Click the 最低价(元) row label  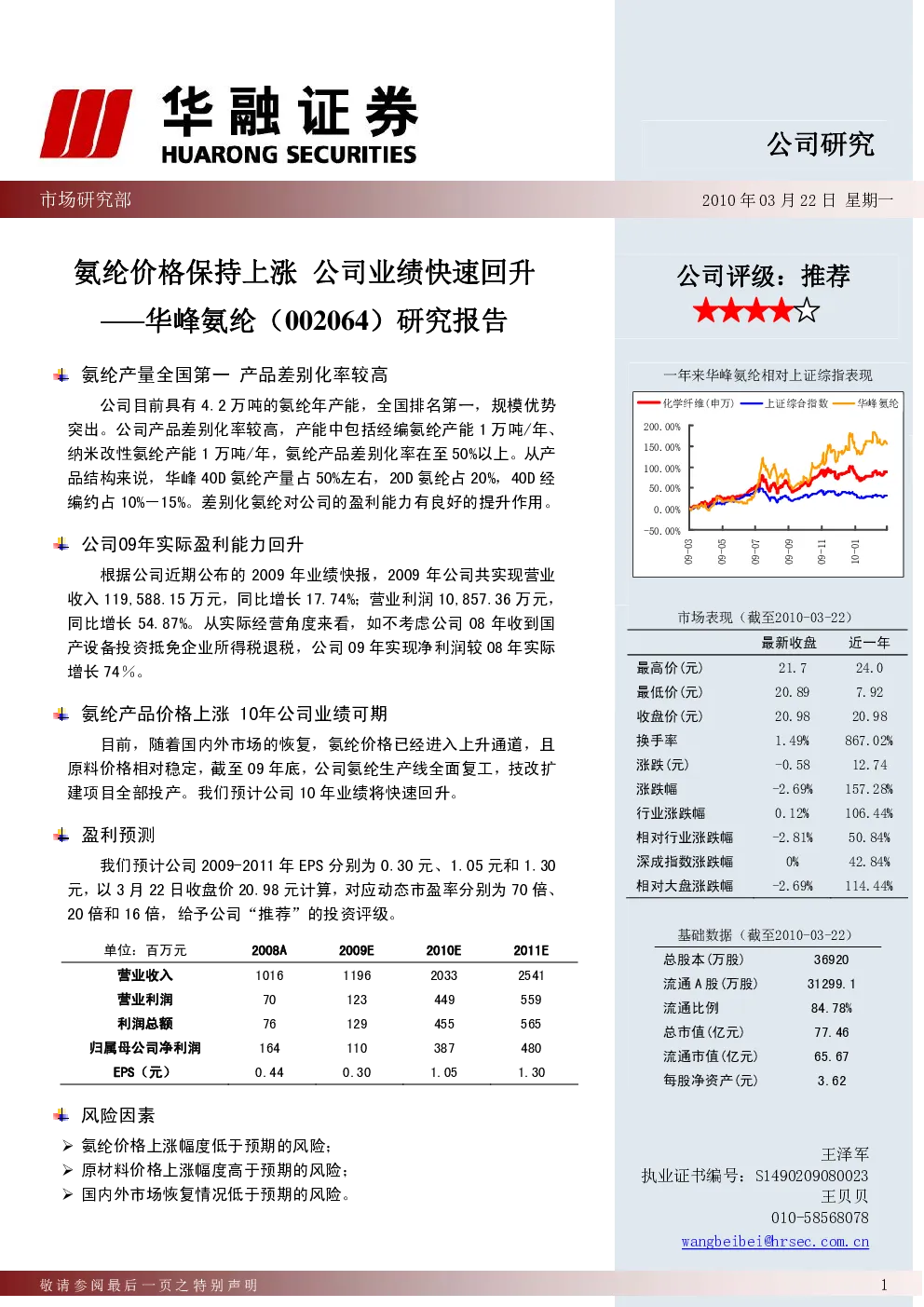point(670,692)
